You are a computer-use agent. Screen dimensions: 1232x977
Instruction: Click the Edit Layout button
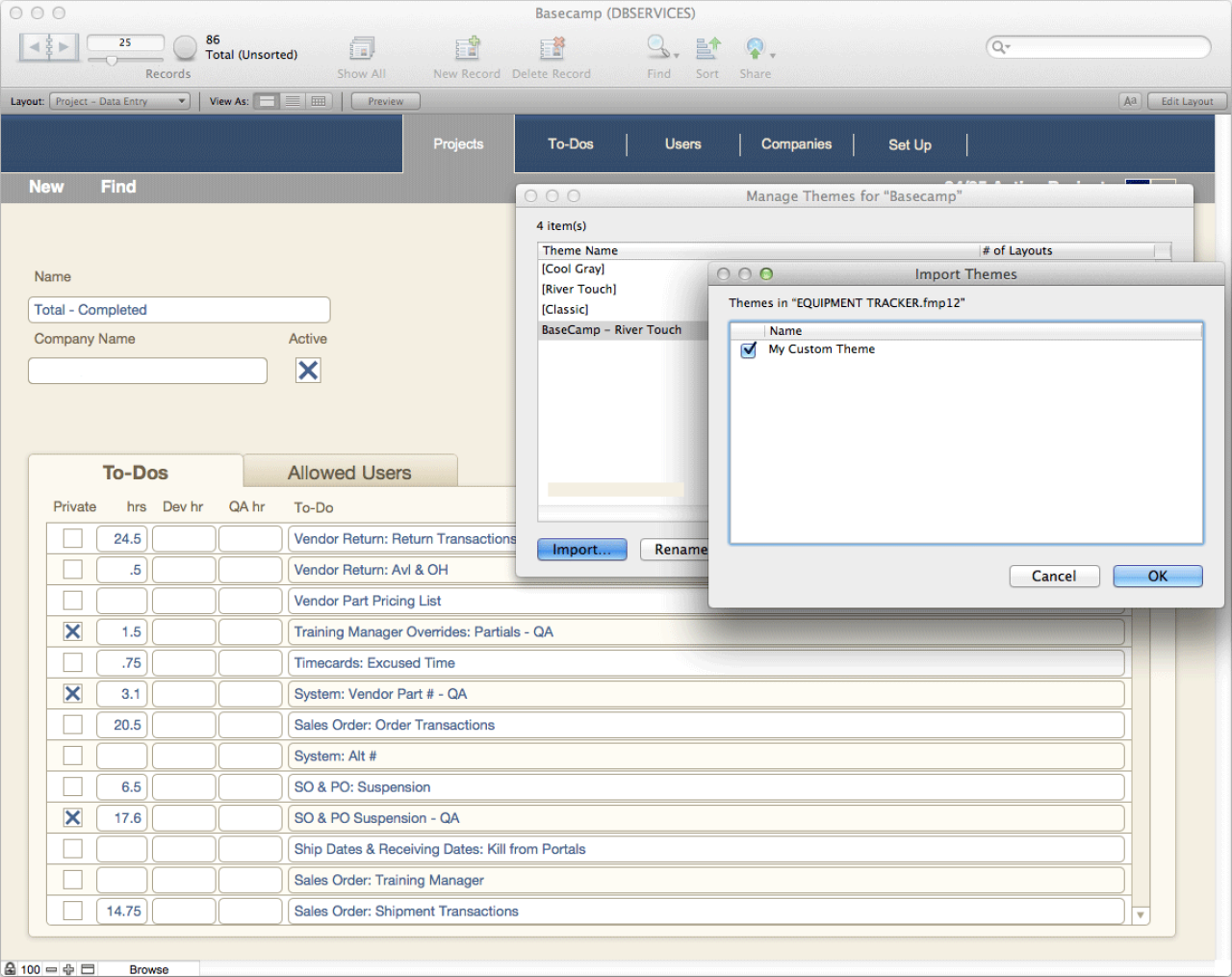[1187, 101]
